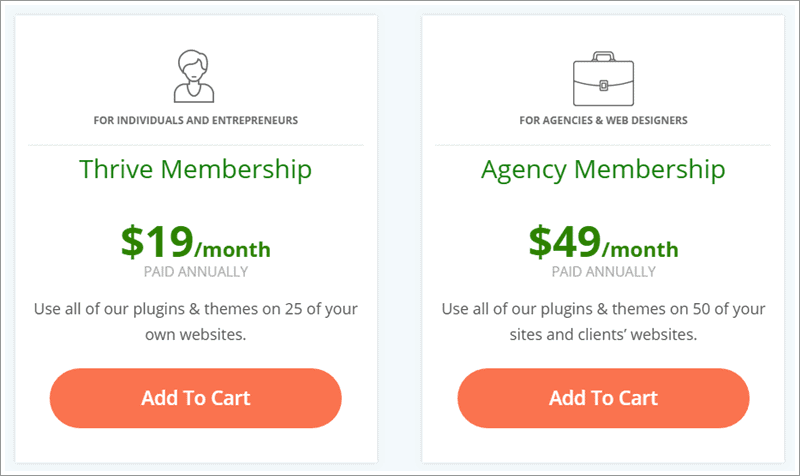This screenshot has height=476, width=800.
Task: Click the 50 sites description text
Action: coord(604,321)
